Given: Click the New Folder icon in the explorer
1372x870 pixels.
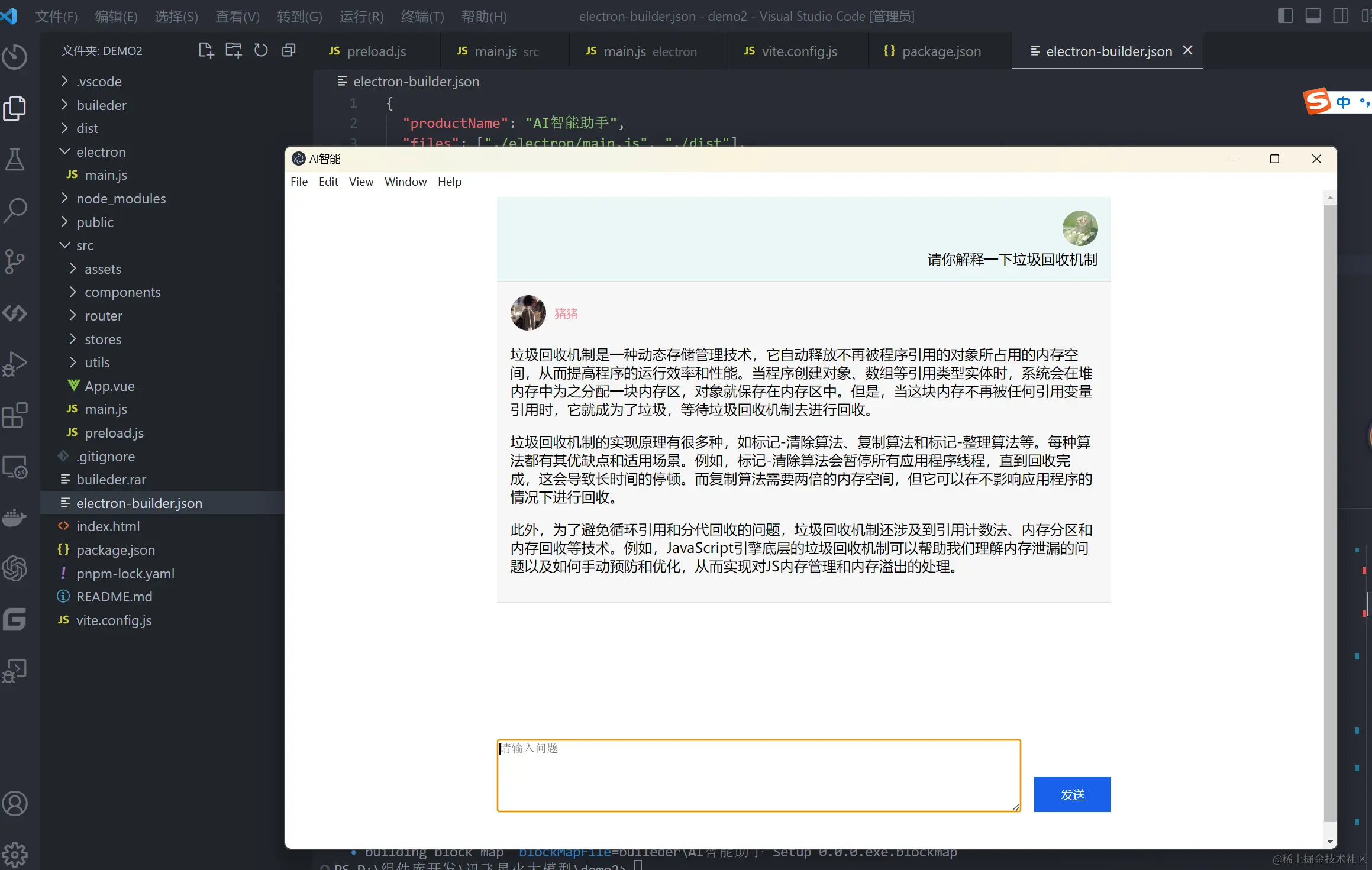Looking at the screenshot, I should point(234,50).
